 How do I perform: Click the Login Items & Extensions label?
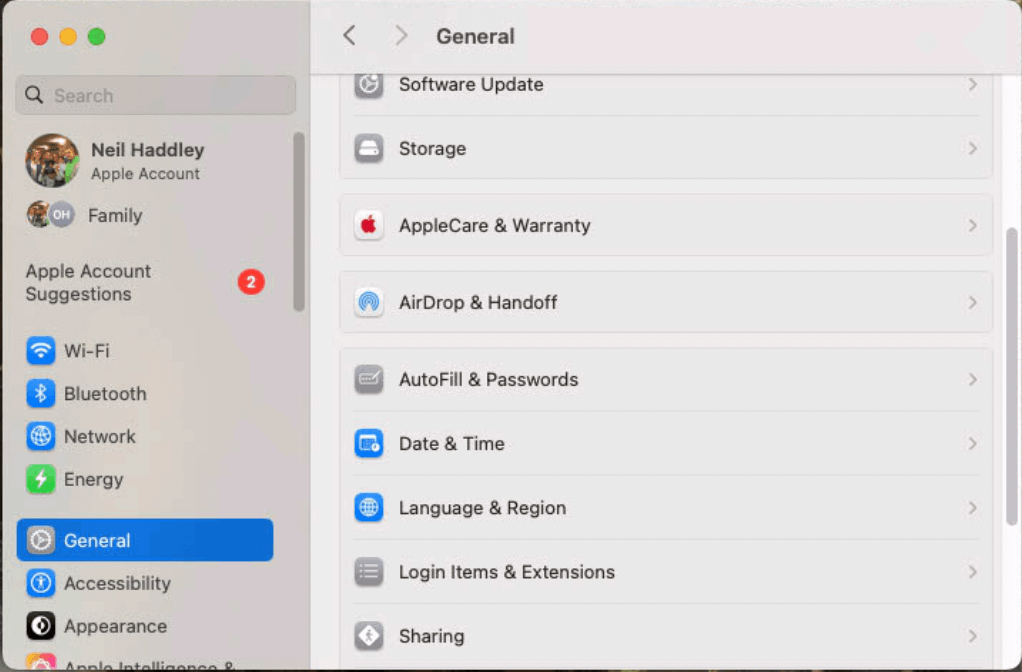tap(506, 572)
